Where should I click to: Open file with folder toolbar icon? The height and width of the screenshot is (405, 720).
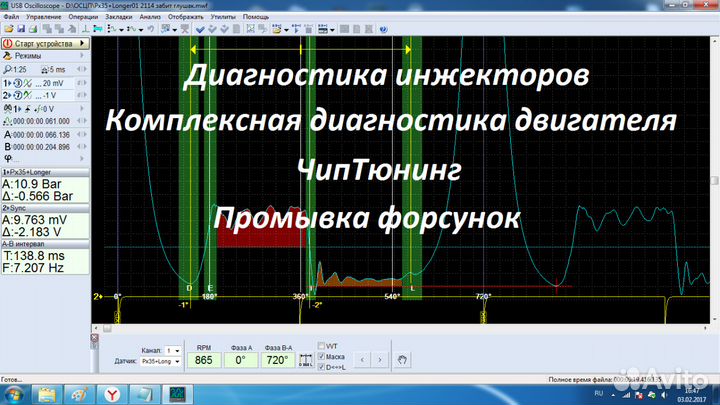[x=9, y=29]
